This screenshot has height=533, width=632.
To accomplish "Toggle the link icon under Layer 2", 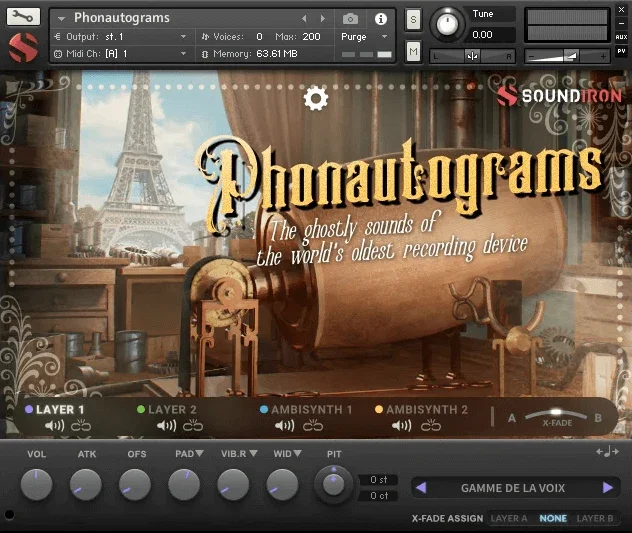I will [193, 425].
